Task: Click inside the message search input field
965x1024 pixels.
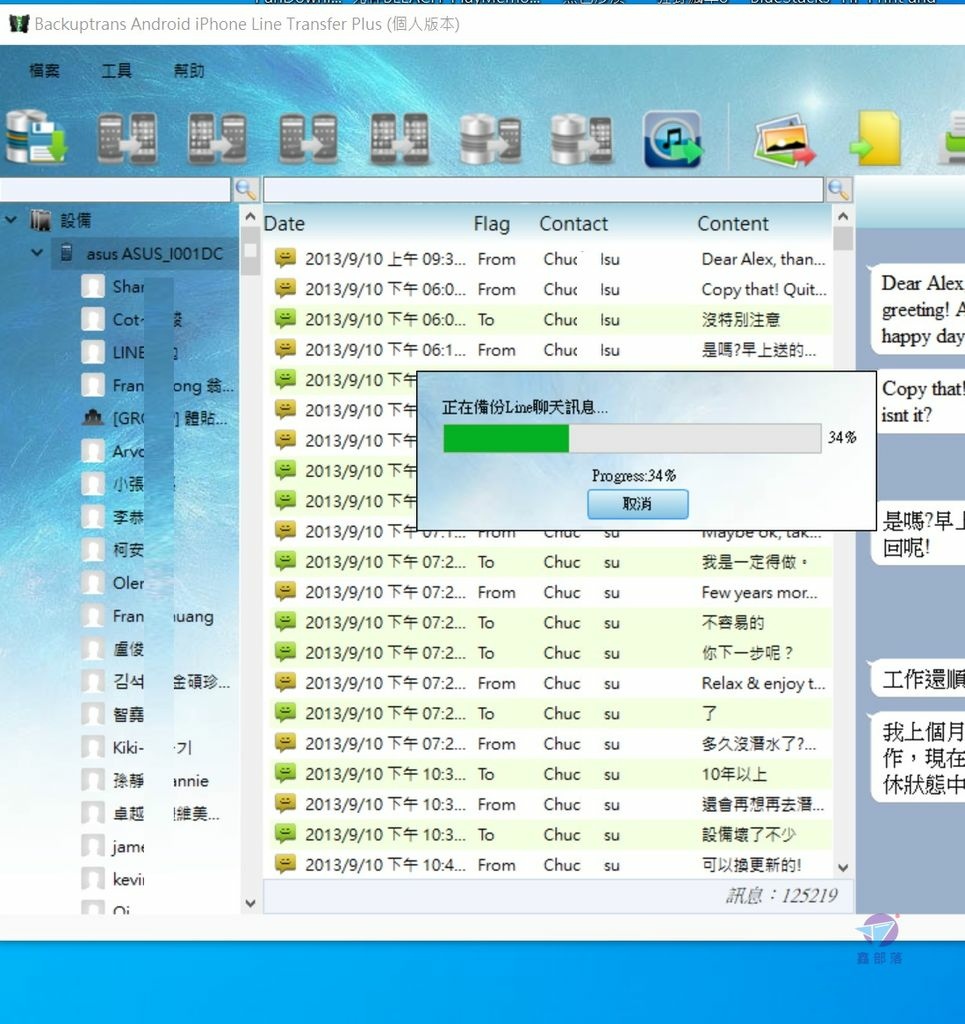Action: 543,189
